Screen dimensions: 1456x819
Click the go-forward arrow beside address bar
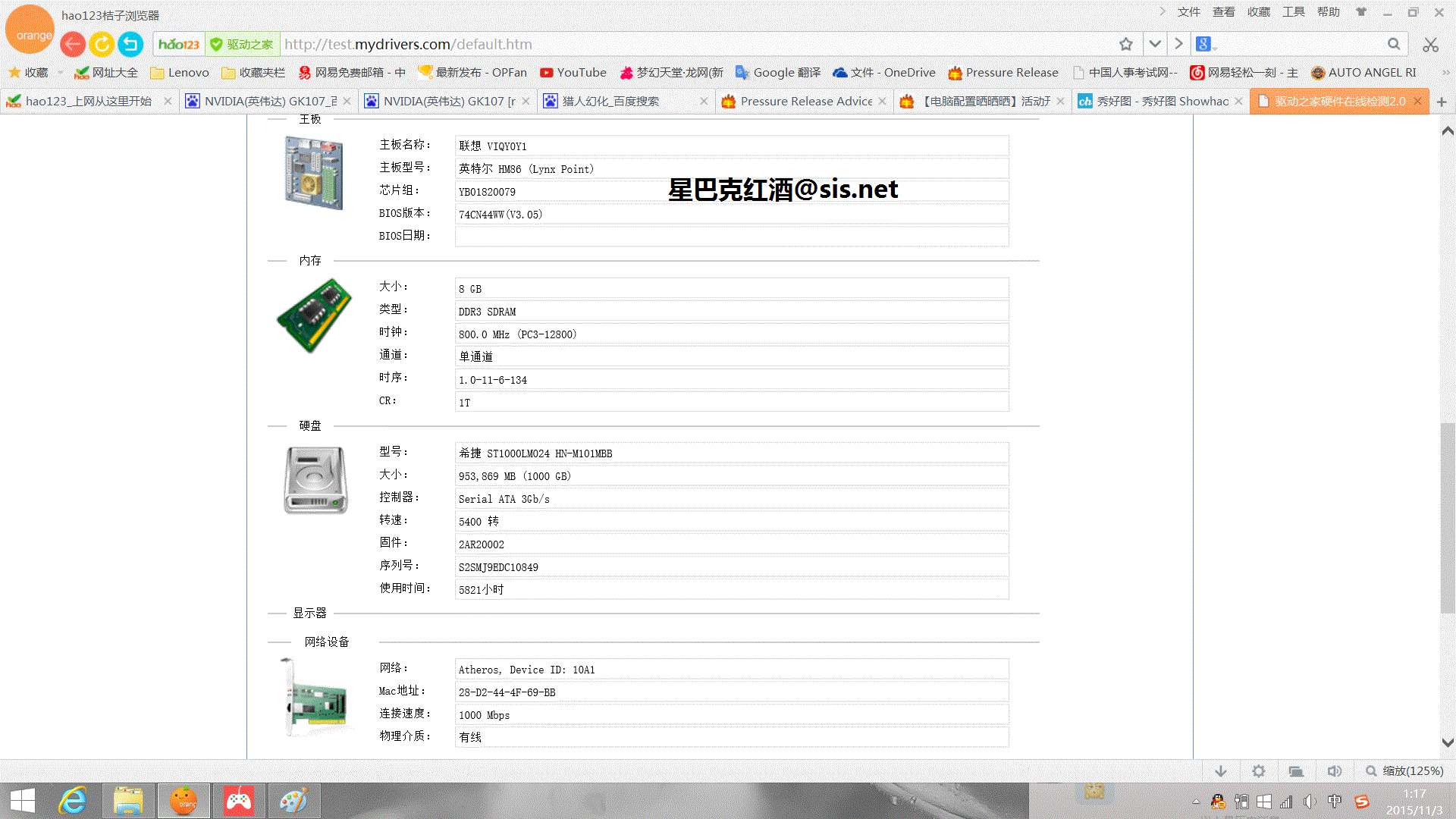pyautogui.click(x=1178, y=44)
